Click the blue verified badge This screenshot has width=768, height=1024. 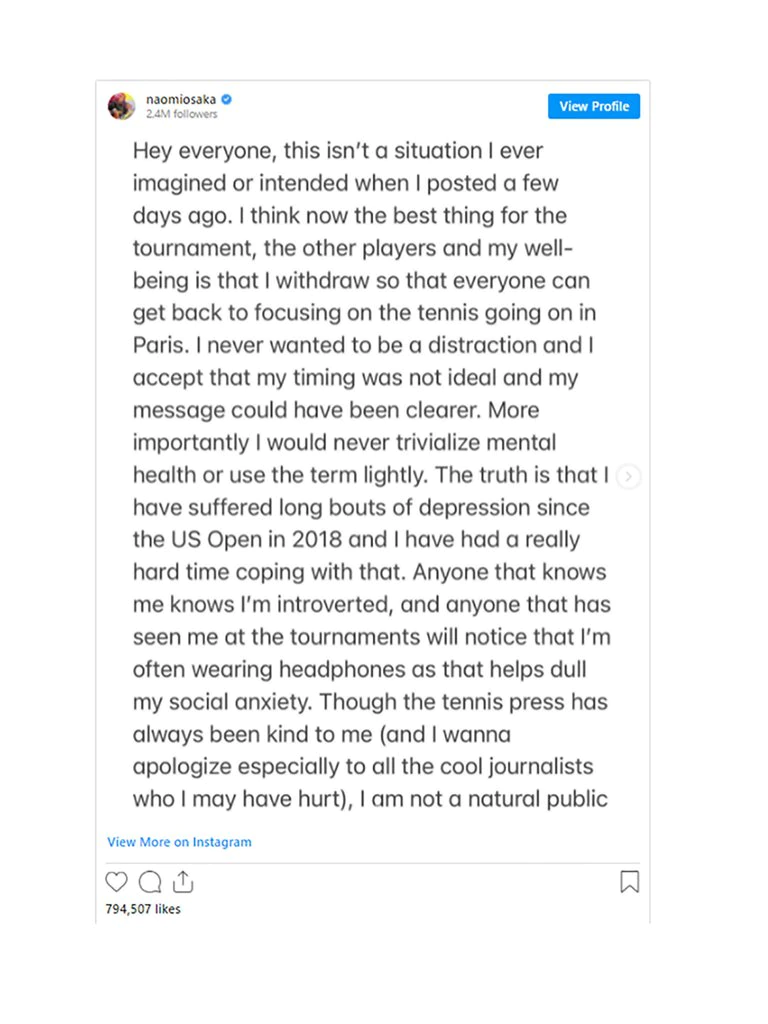(227, 100)
